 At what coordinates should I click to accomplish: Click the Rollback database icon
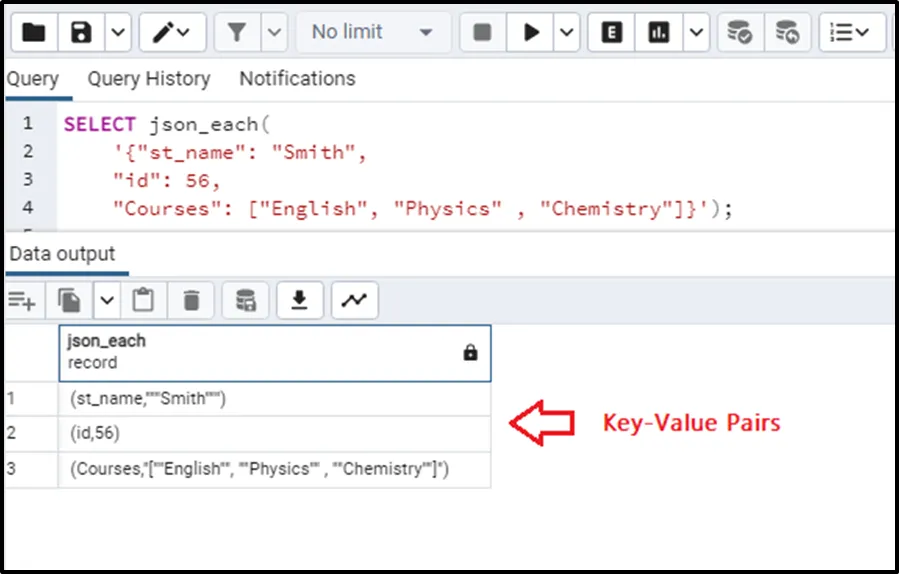click(x=787, y=32)
